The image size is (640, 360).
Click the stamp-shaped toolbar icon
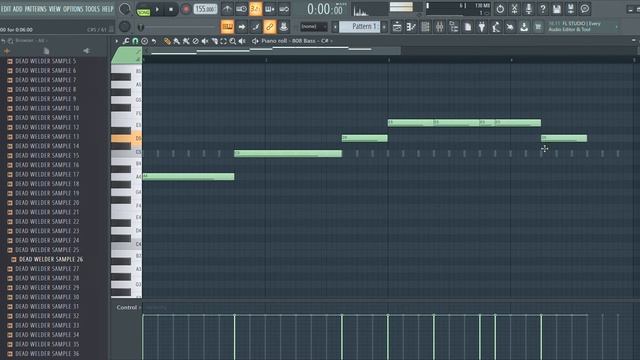pos(284,27)
